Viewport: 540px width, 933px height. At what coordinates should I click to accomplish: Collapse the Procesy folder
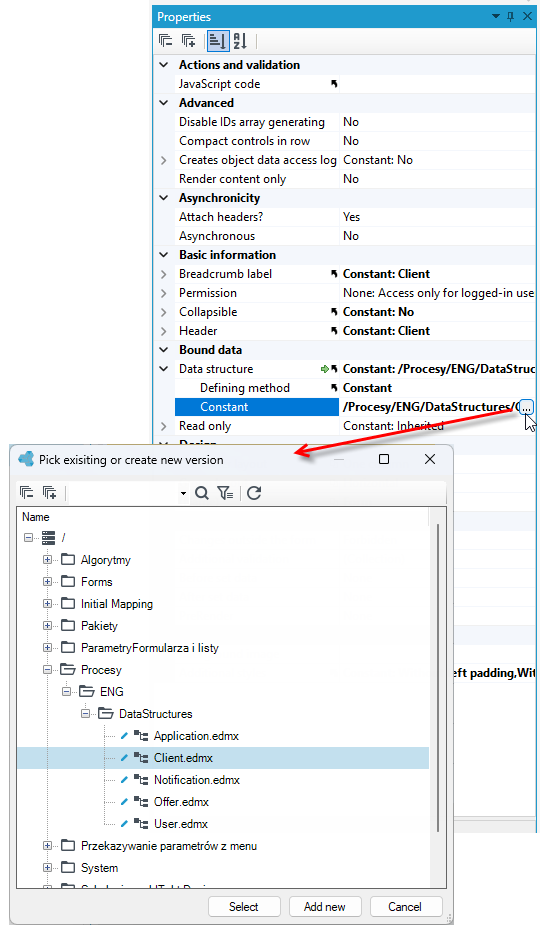(47, 670)
